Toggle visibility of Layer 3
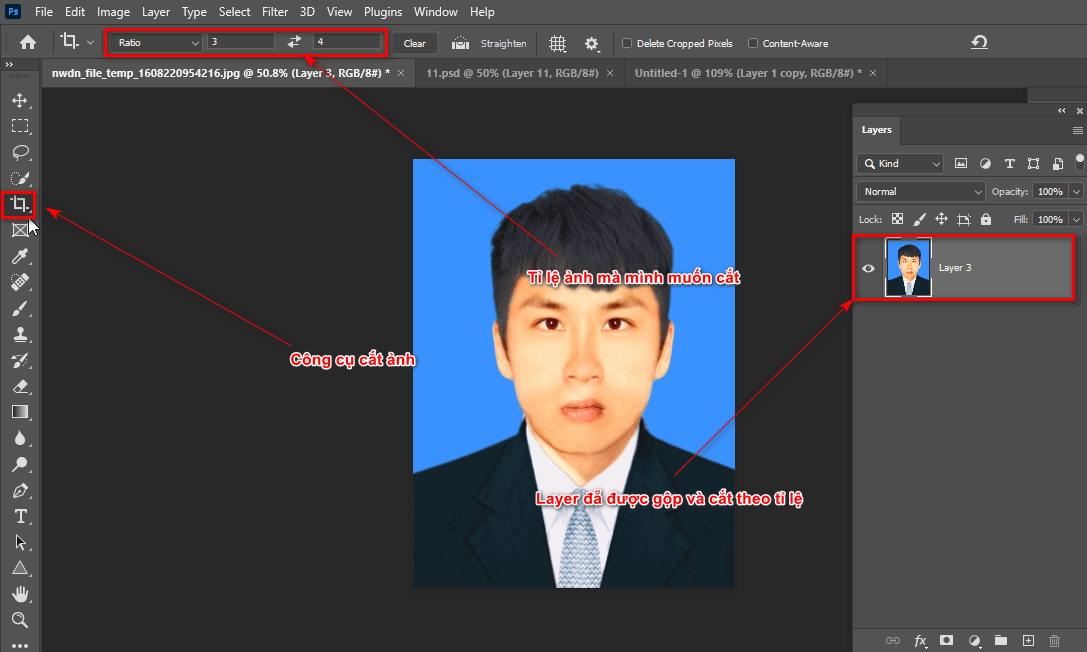The width and height of the screenshot is (1087, 652). [868, 267]
